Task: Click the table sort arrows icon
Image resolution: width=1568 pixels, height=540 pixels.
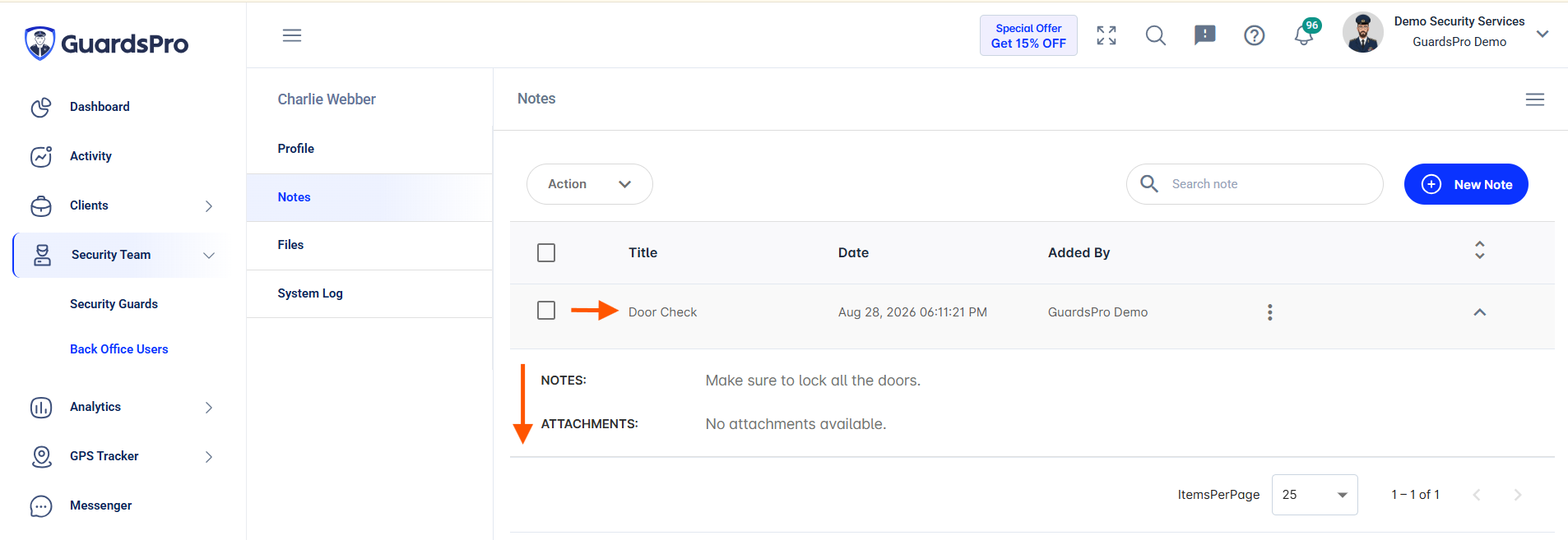Action: [x=1480, y=250]
